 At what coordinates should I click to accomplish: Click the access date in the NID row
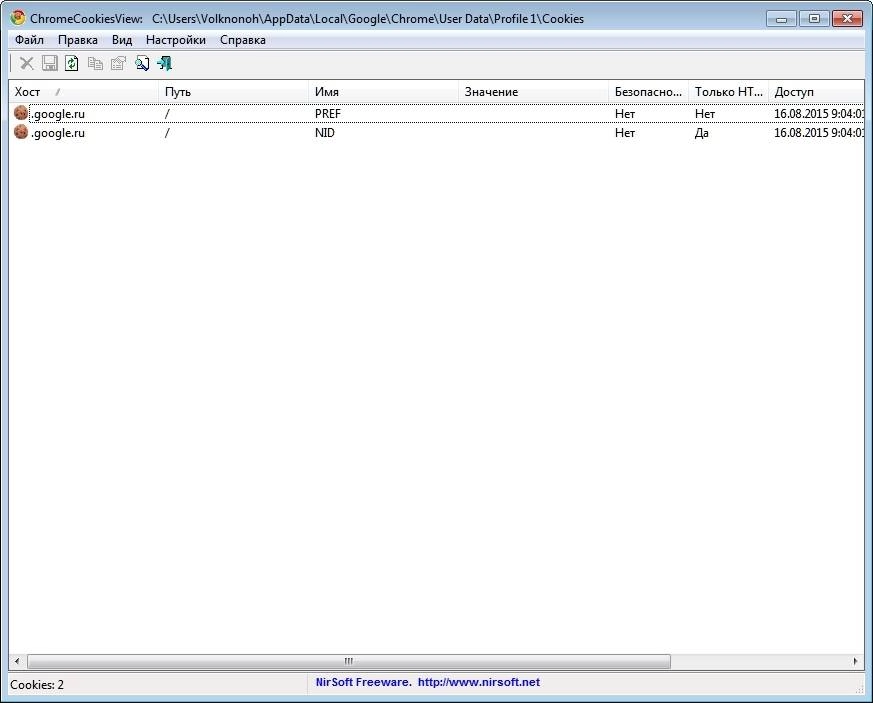tap(818, 132)
